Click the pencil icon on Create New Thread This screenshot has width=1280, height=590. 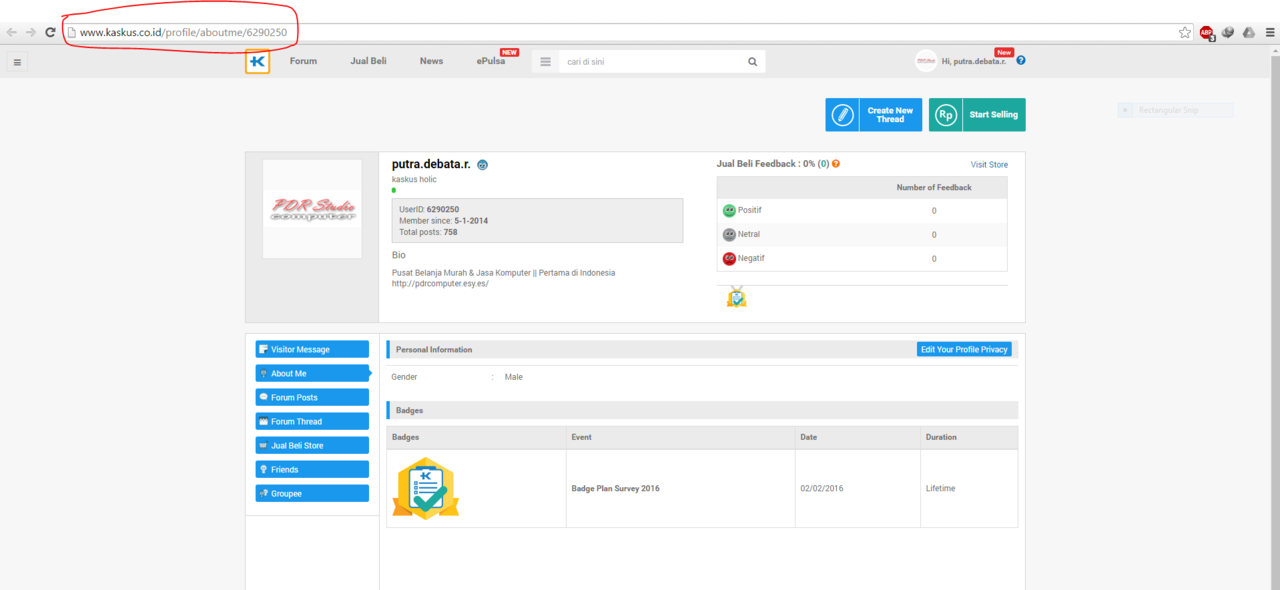click(x=842, y=115)
